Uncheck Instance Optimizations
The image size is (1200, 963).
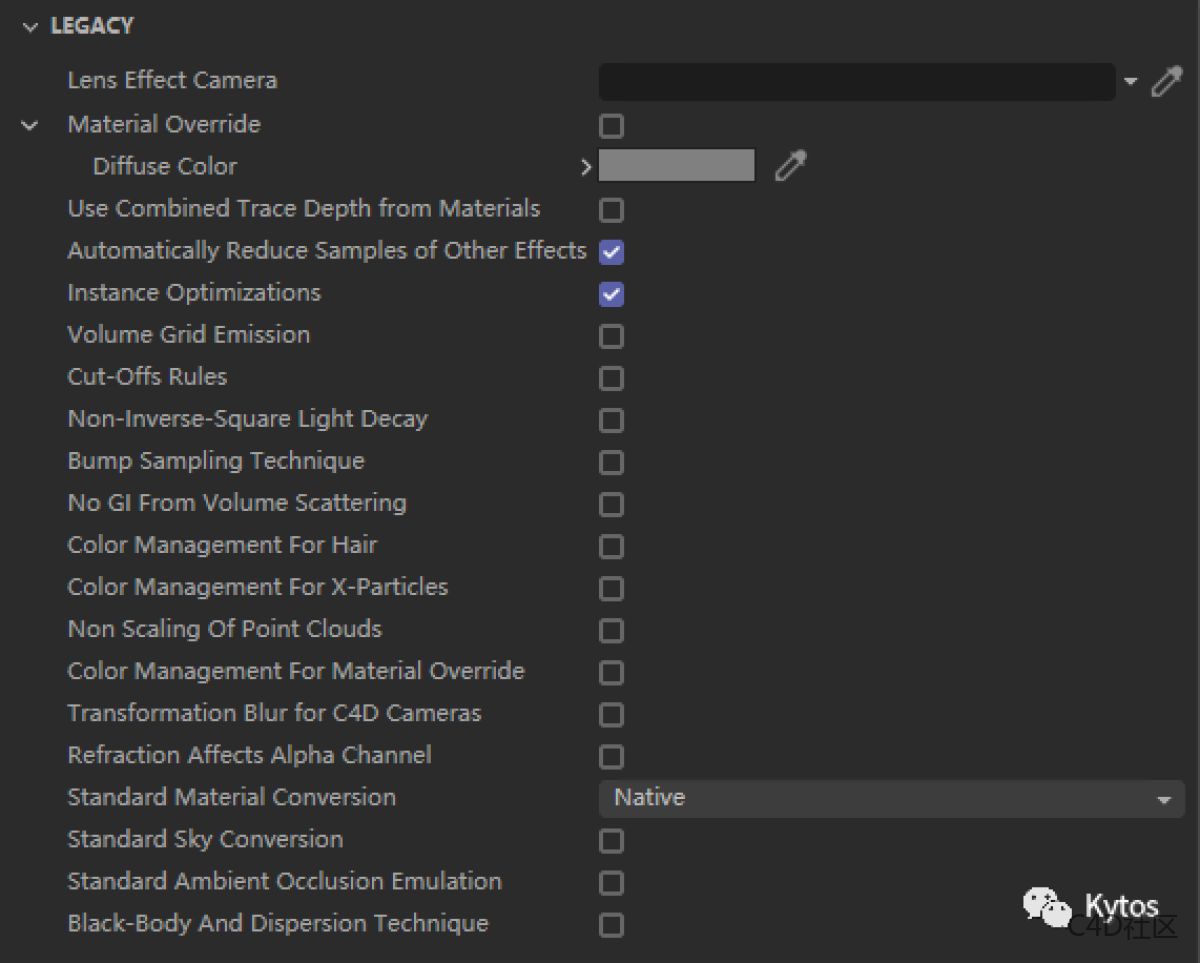tap(611, 294)
